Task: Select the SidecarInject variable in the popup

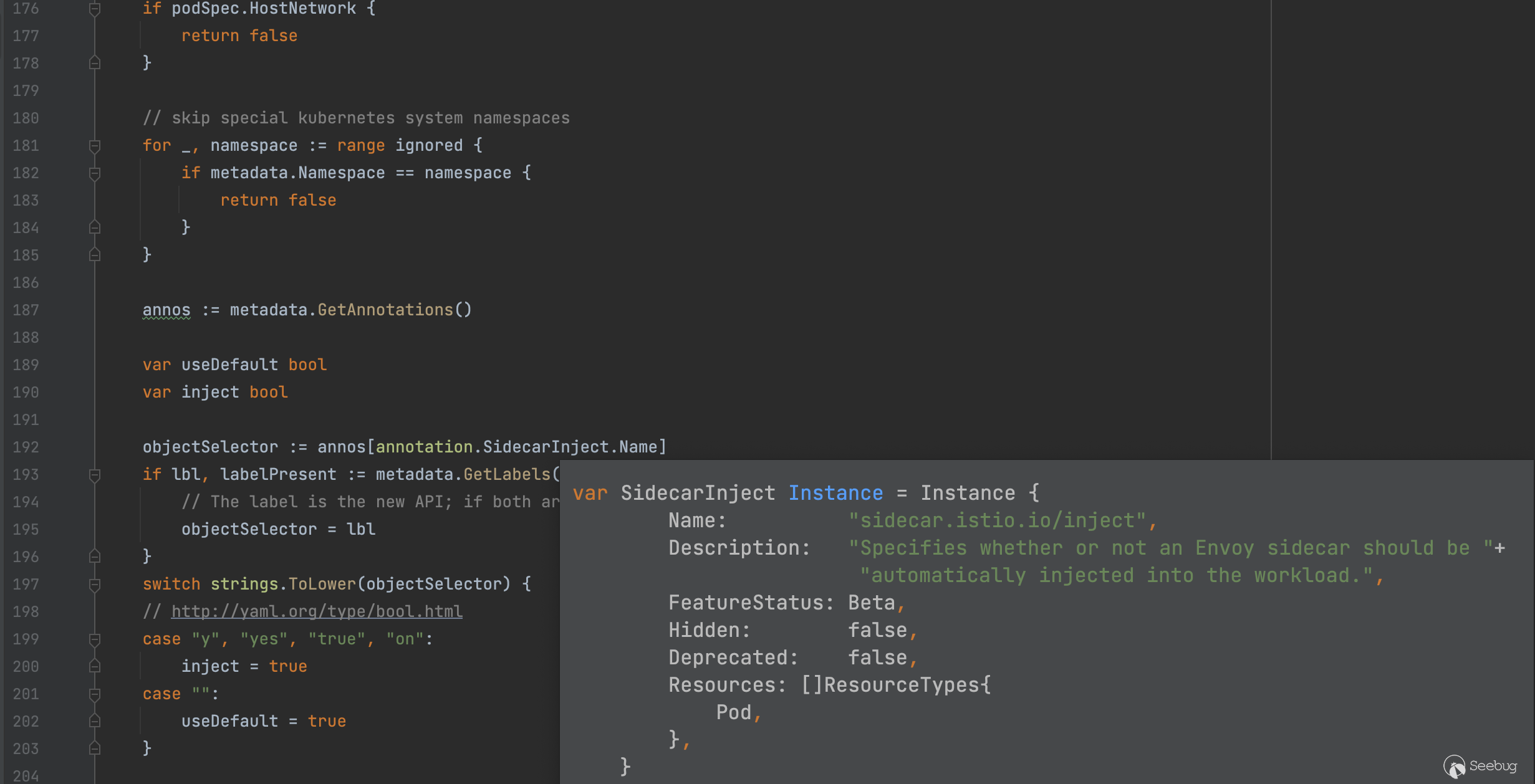Action: coord(697,492)
